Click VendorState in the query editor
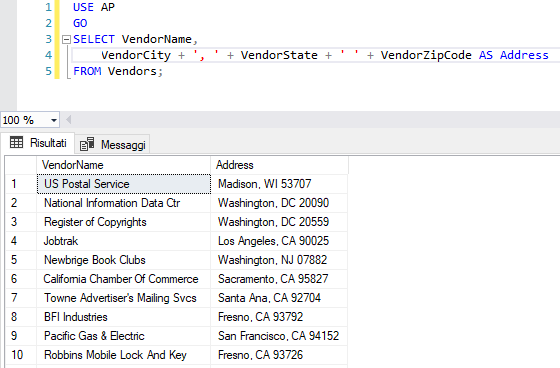This screenshot has width=560, height=368. 279,55
